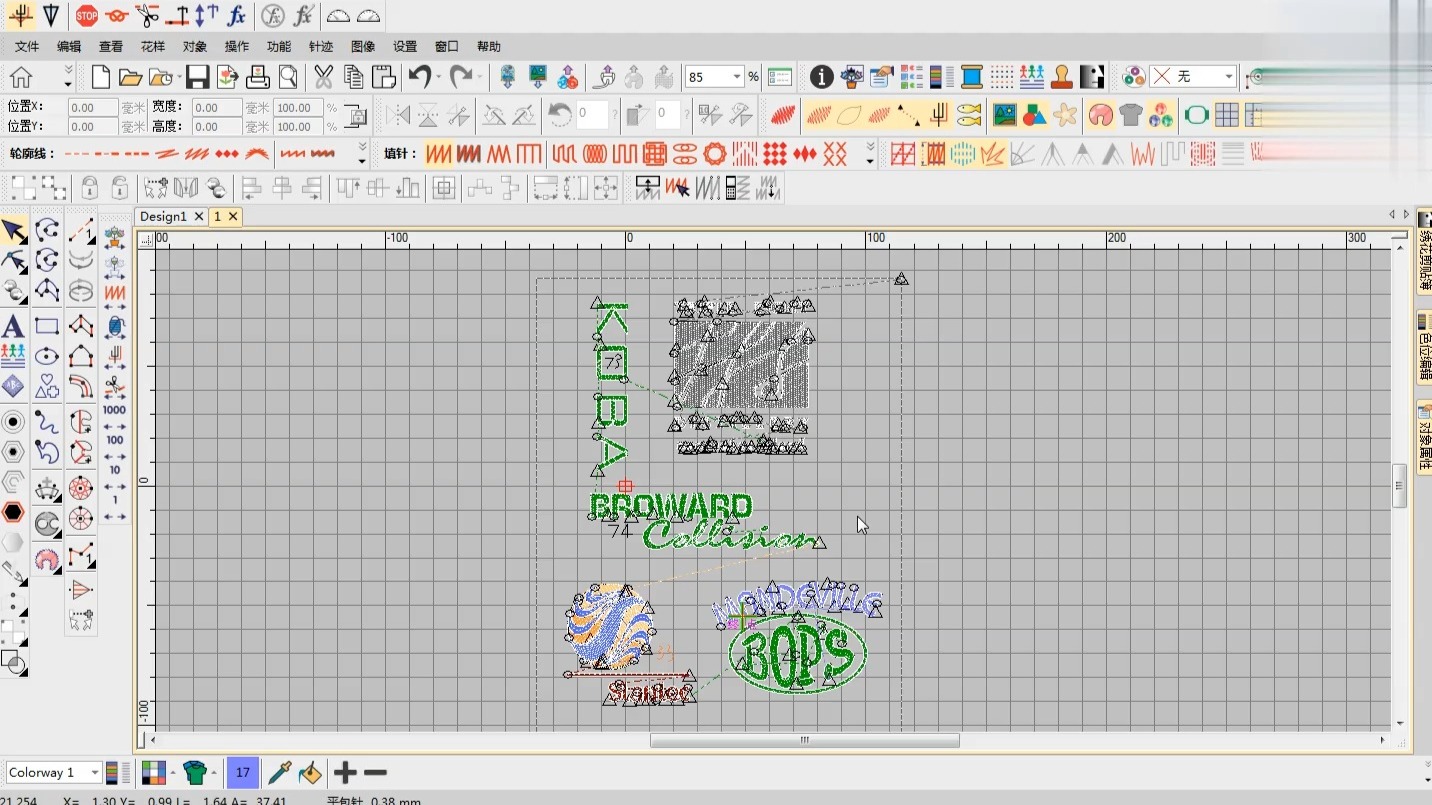The image size is (1432, 805).
Task: Click the print preview magnifier icon
Action: click(288, 77)
